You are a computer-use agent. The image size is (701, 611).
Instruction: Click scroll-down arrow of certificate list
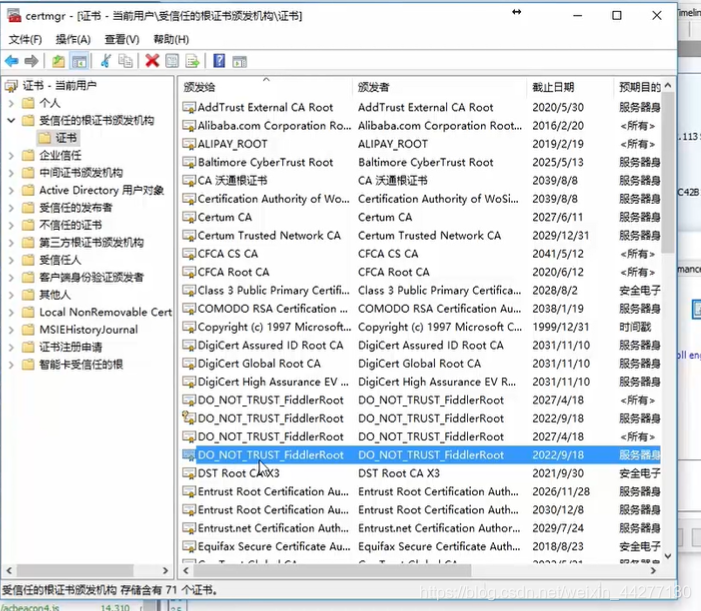[668, 556]
